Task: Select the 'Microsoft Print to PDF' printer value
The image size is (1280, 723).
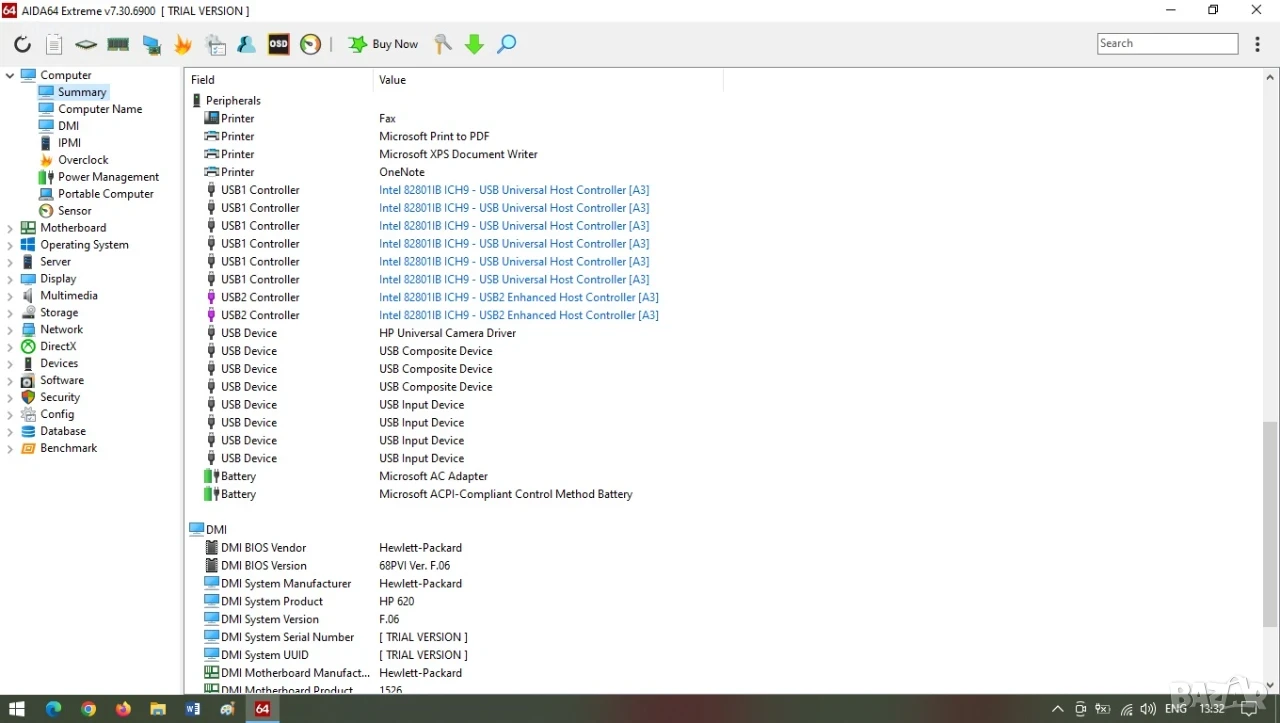Action: [x=434, y=137]
